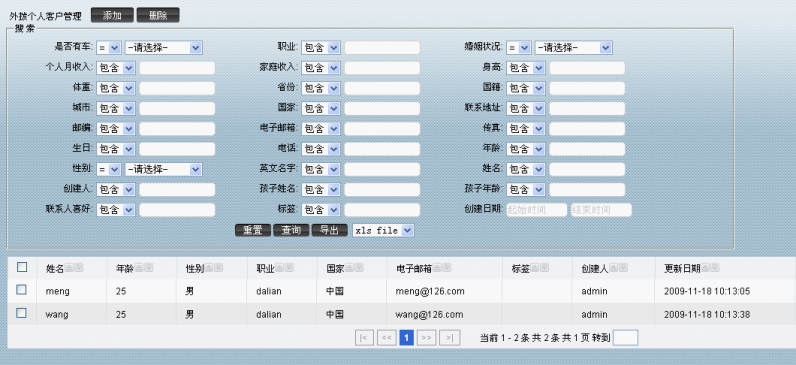Click the 重置 reset button
Screen dimensions: 796x365
pos(253,230)
